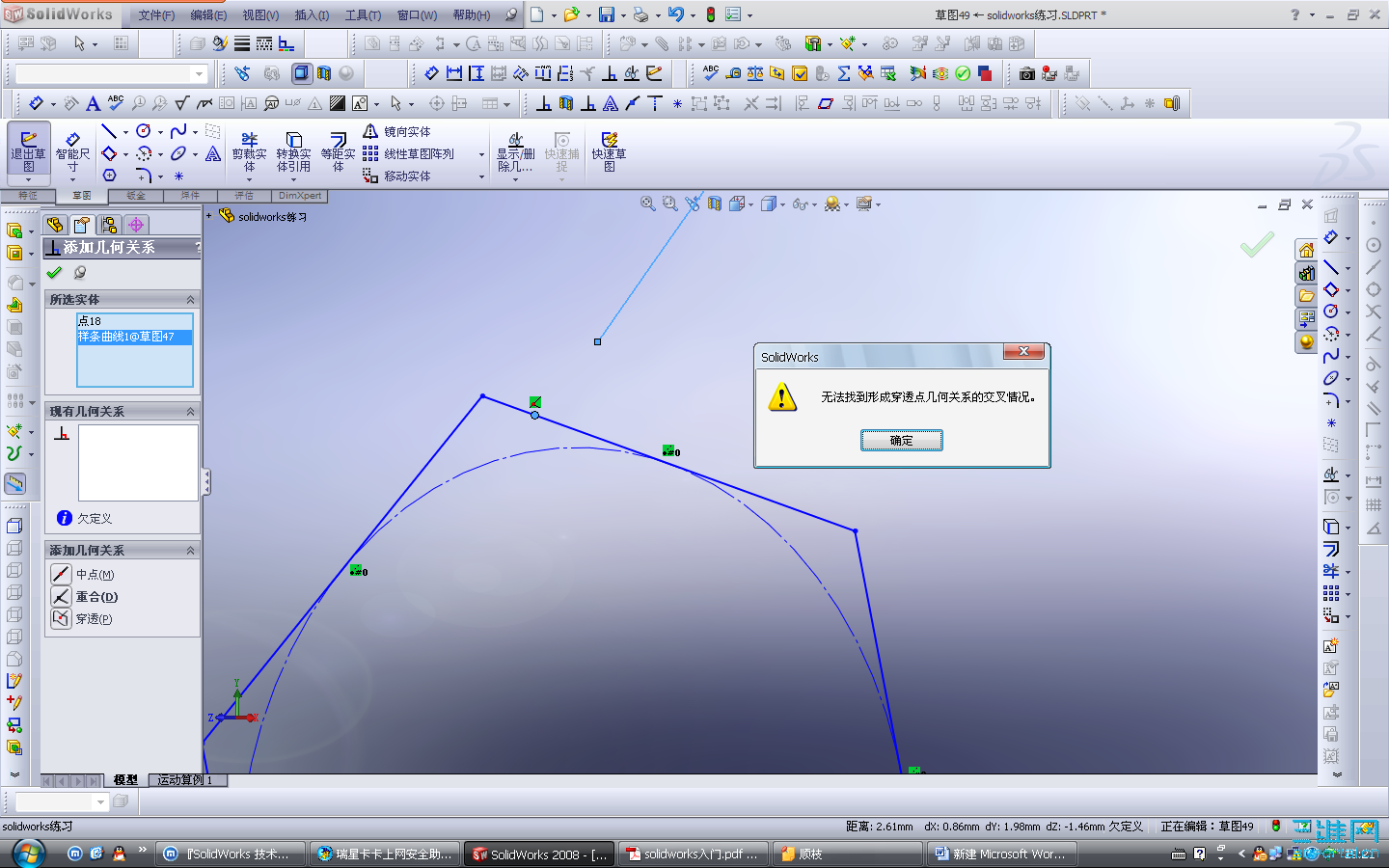Switch to the DimXpert ribbon tab

(x=300, y=196)
